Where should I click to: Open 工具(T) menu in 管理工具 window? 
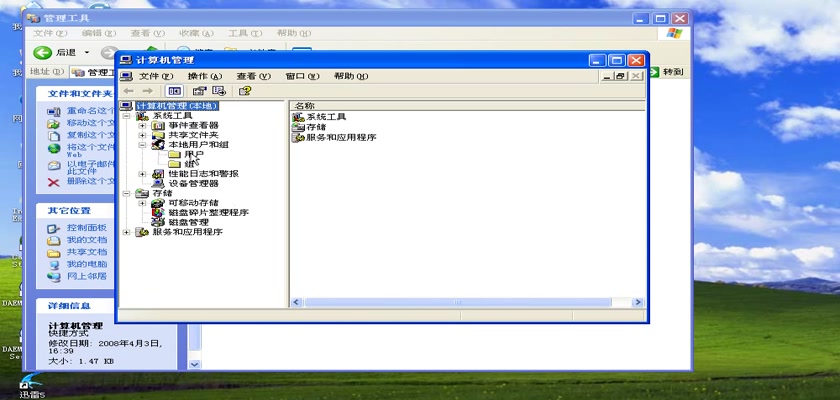(x=245, y=33)
